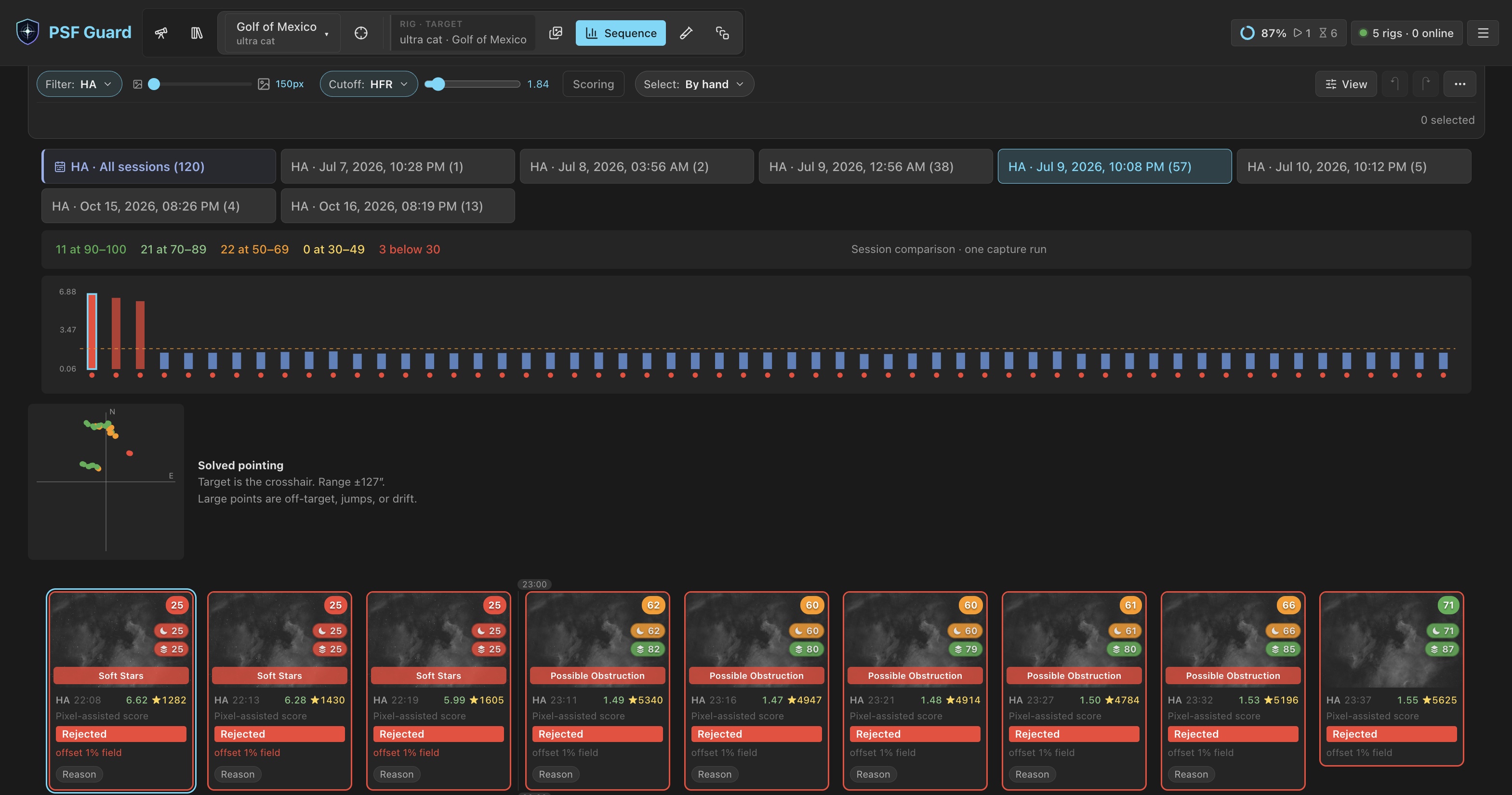
Task: Open the View settings button
Action: [x=1346, y=84]
